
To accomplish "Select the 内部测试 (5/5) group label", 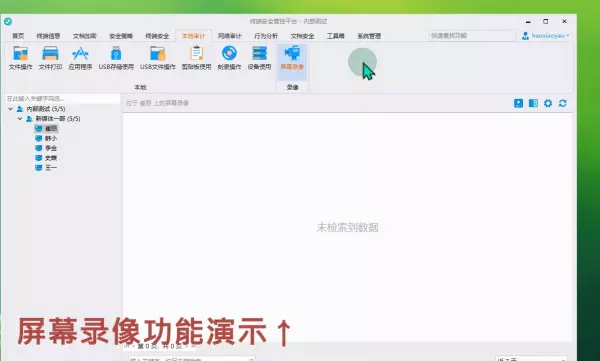I will 46,109.
